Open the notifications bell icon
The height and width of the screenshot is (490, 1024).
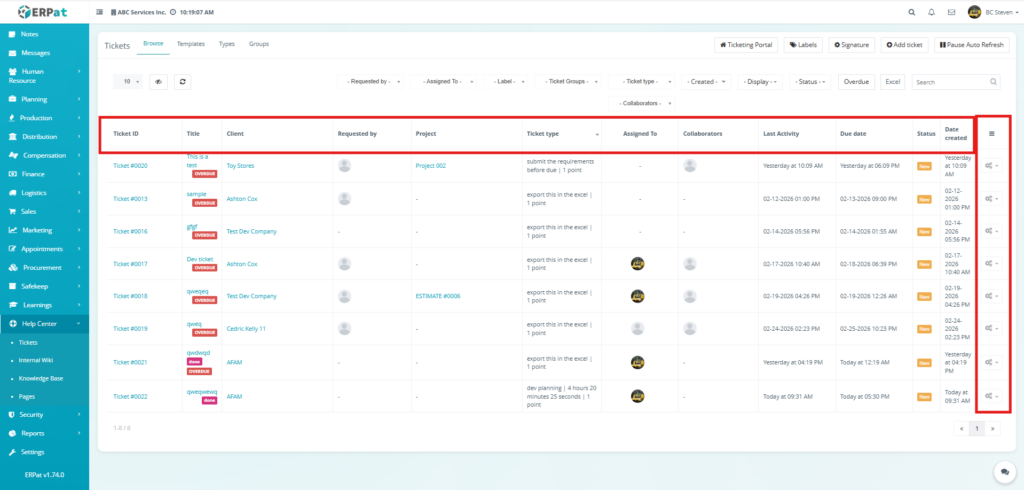point(932,12)
